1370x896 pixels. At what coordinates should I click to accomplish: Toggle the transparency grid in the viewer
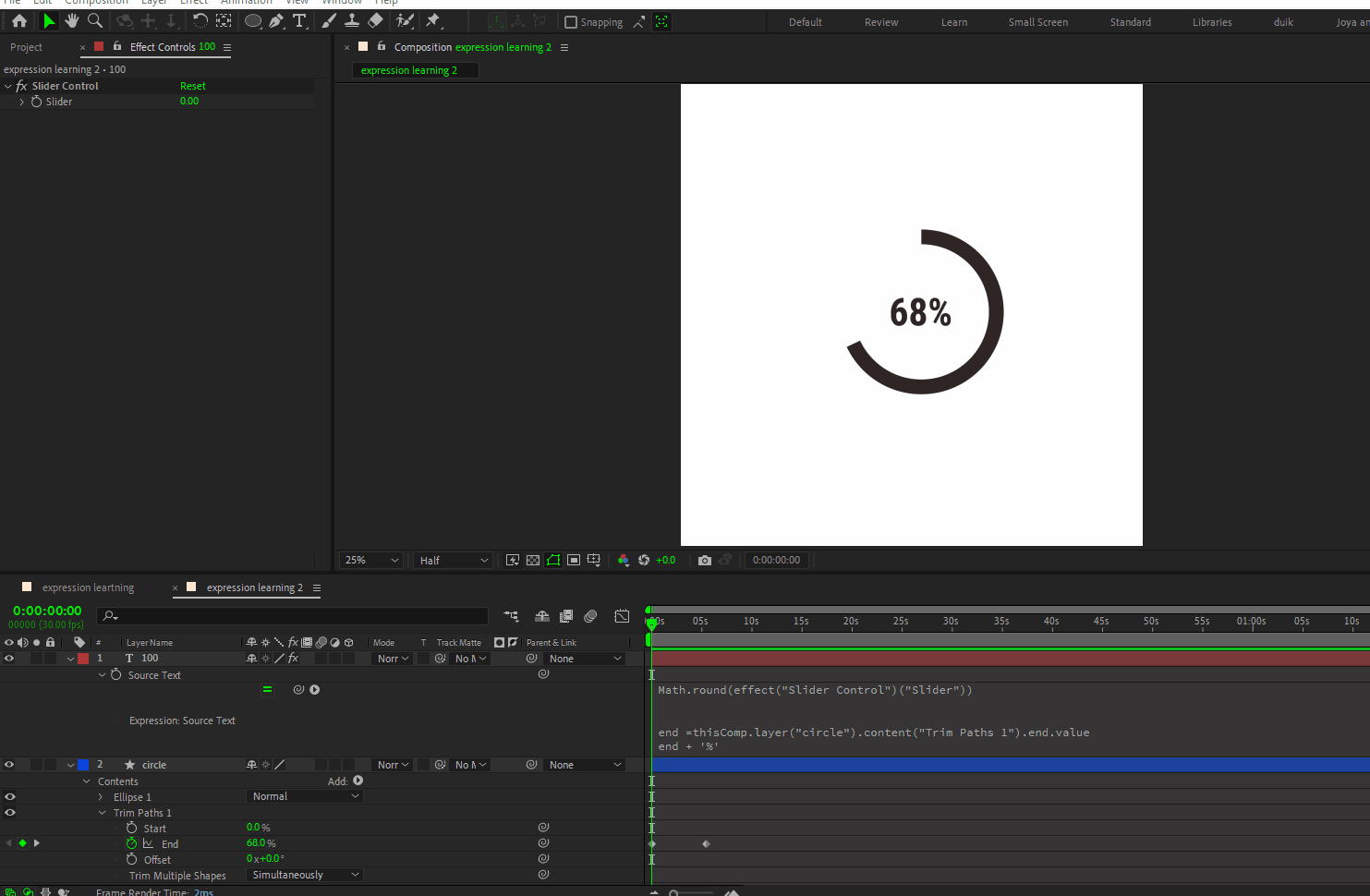pyautogui.click(x=533, y=560)
